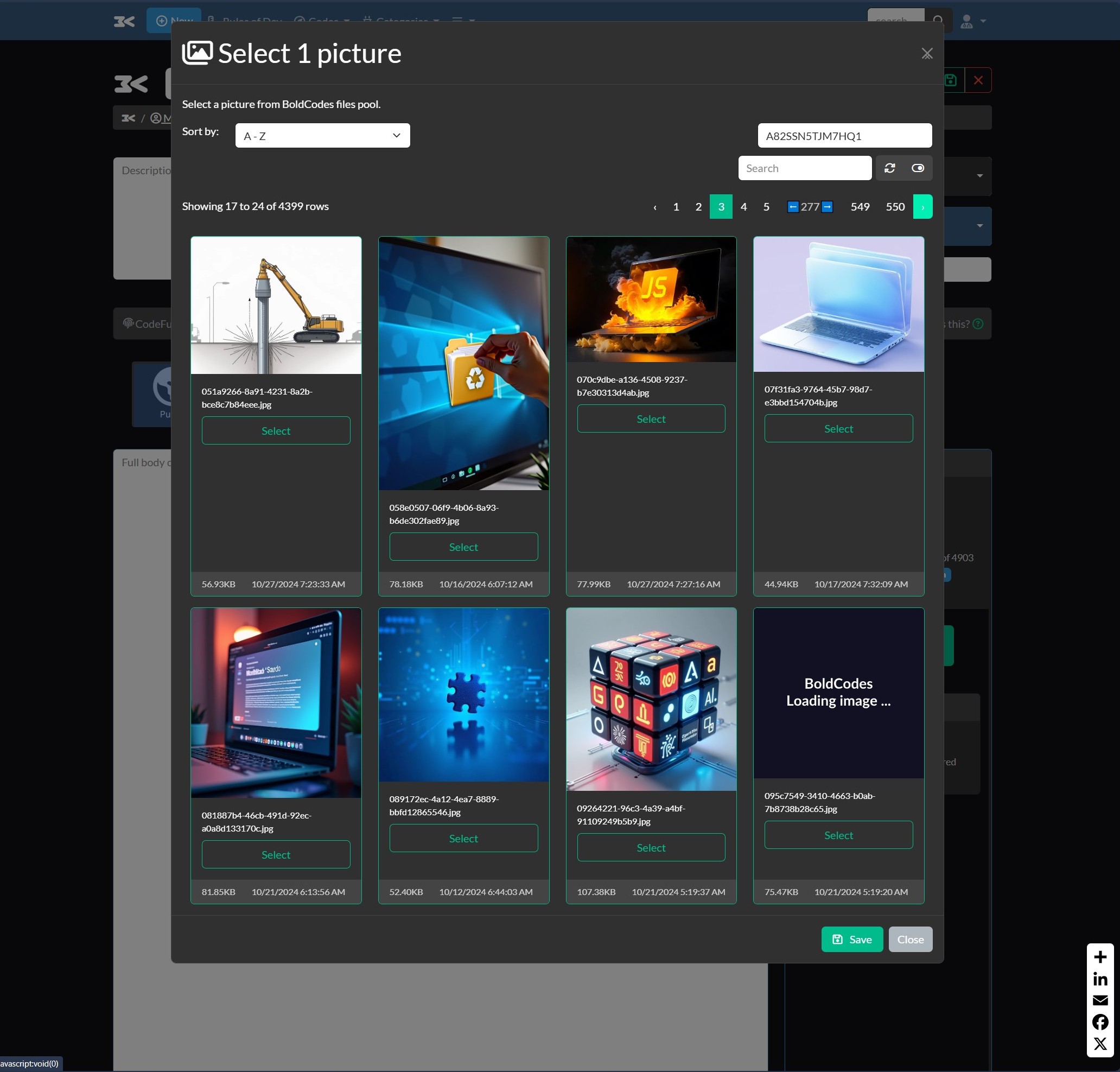Click the plus share icon
This screenshot has width=1120, height=1072.
1099,956
